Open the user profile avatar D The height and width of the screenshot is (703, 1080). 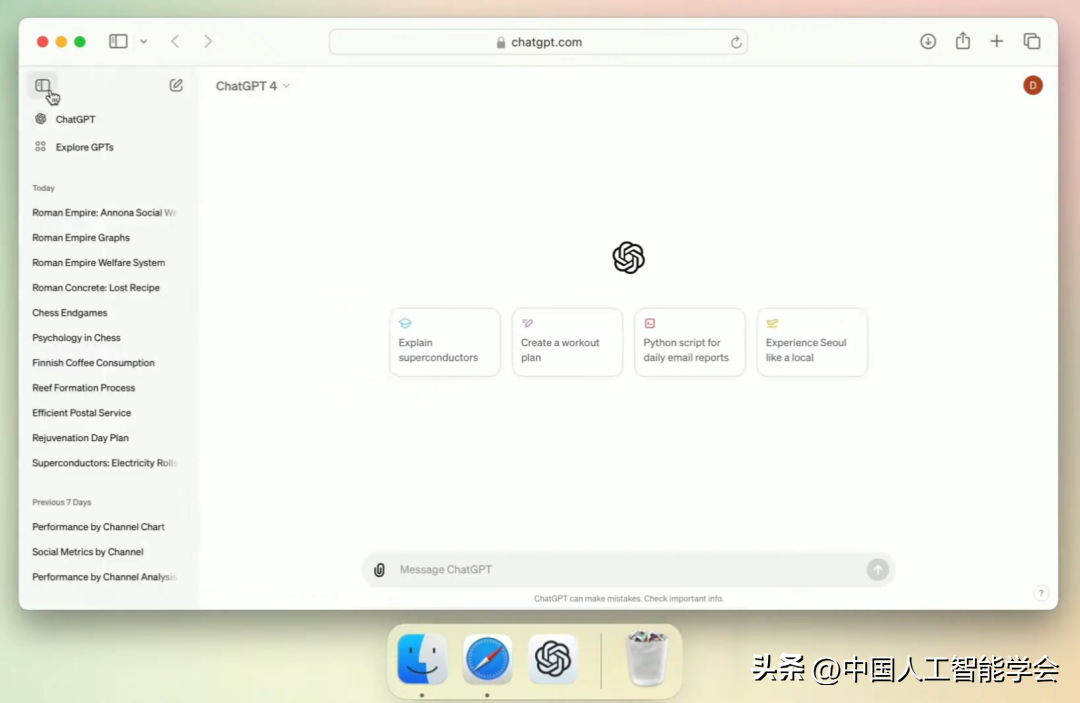tap(1032, 86)
